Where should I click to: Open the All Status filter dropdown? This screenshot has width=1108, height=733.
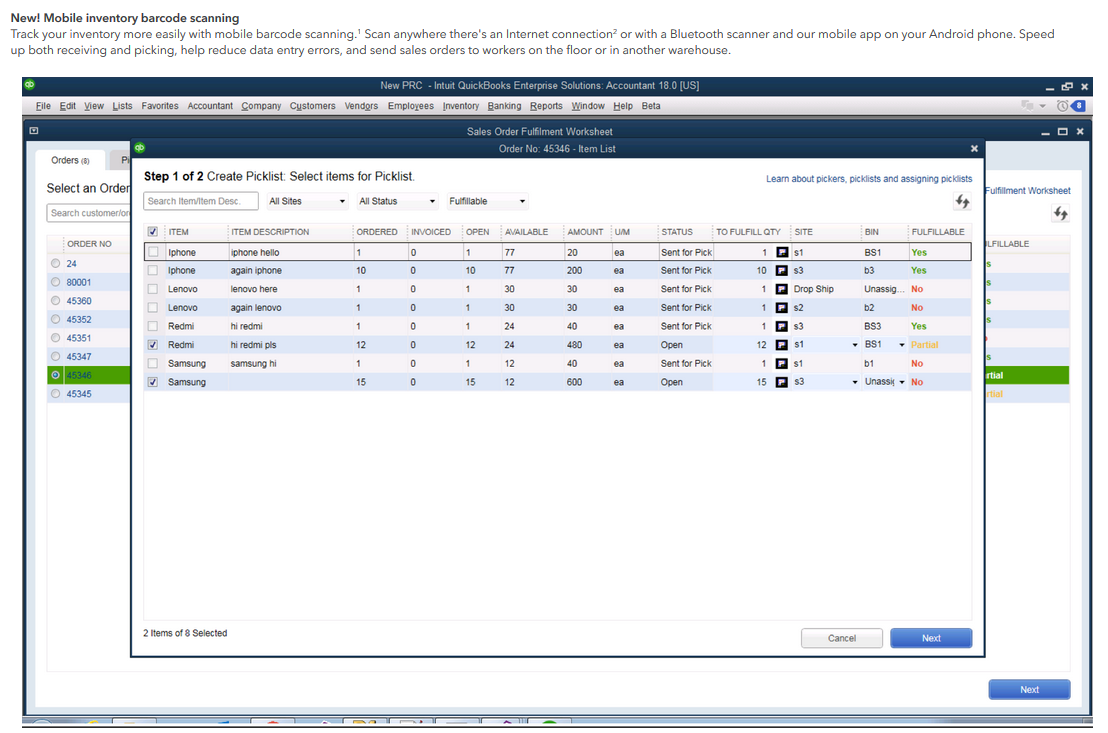397,201
